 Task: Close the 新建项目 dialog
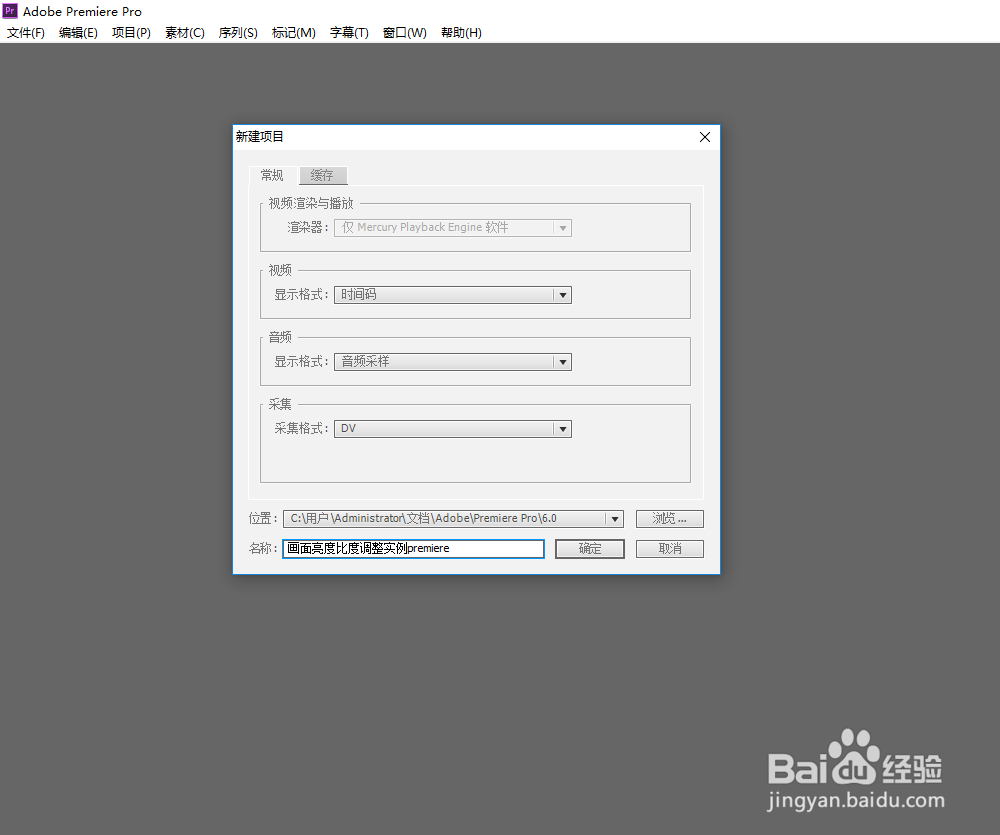[x=705, y=137]
